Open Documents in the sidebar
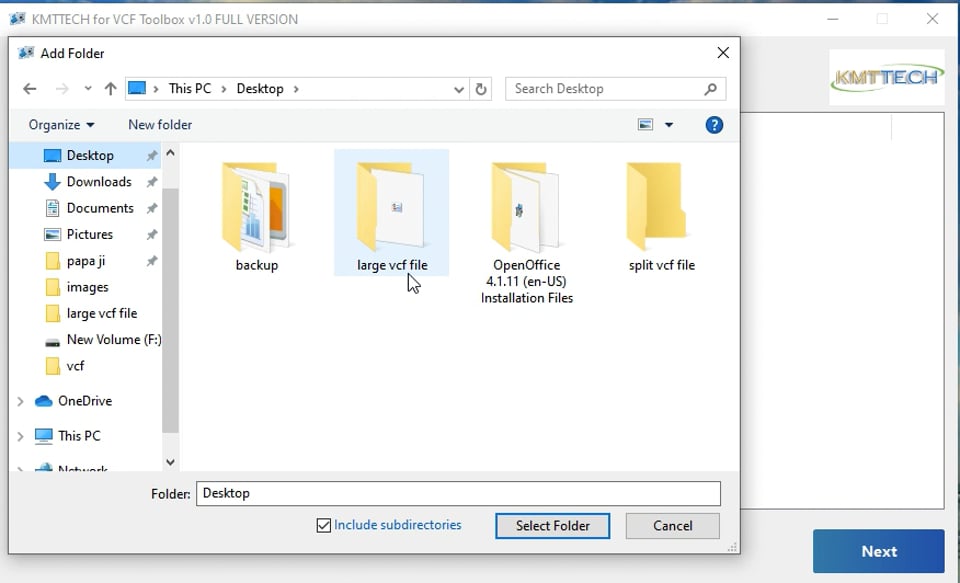The image size is (960, 583). [x=100, y=208]
